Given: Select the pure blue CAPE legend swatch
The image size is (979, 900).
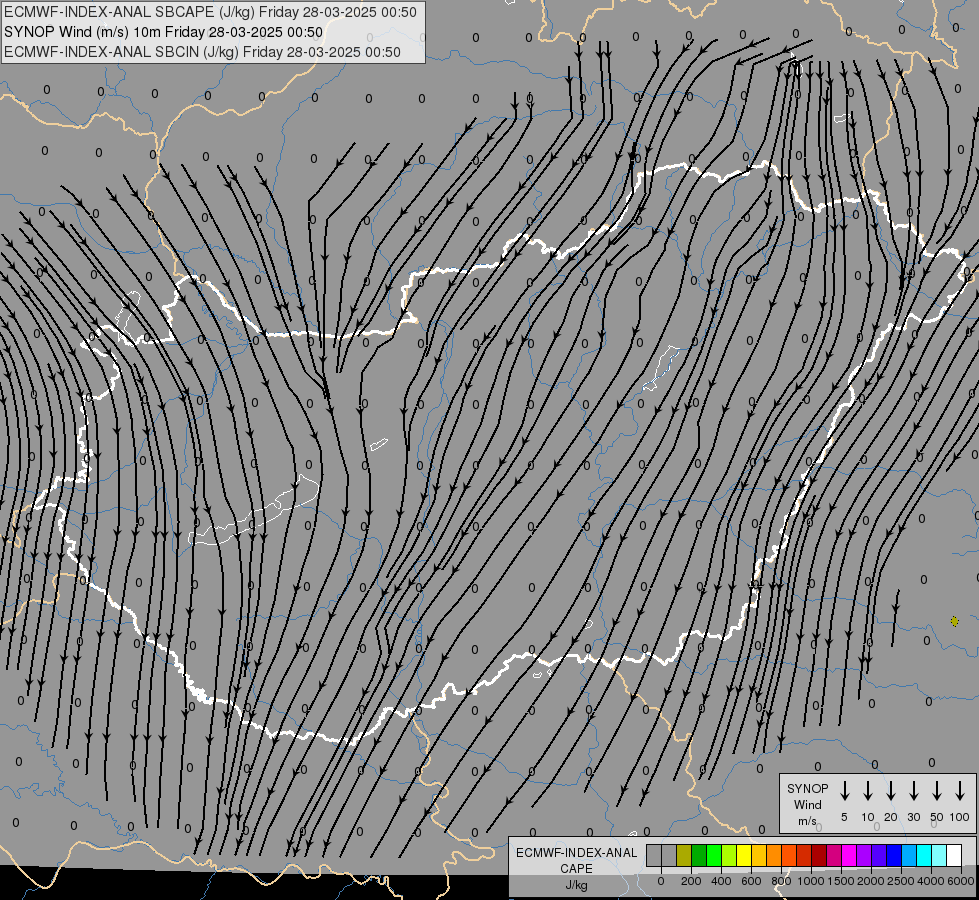Looking at the screenshot, I should (894, 855).
